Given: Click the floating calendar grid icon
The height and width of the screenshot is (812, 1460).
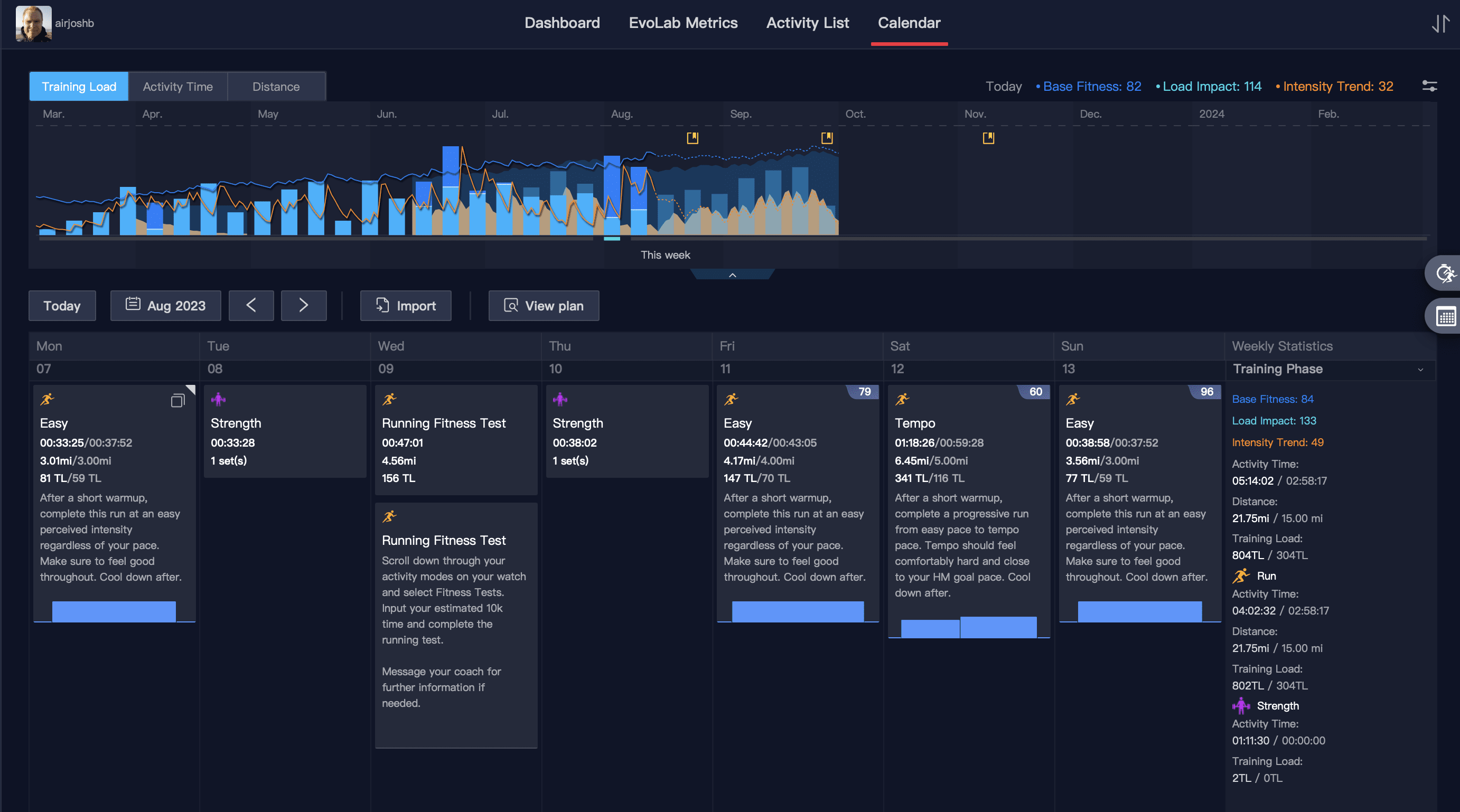Looking at the screenshot, I should 1445,317.
